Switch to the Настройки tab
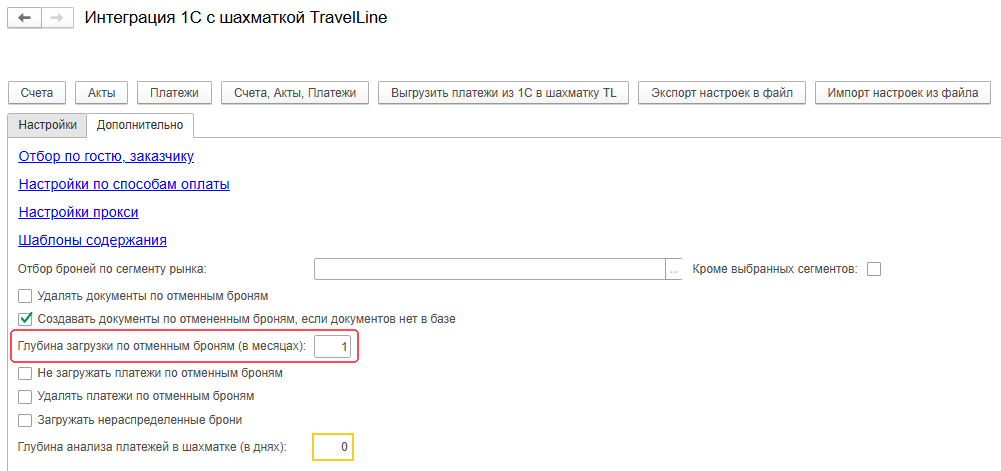The width and height of the screenshot is (1001, 471). point(47,125)
